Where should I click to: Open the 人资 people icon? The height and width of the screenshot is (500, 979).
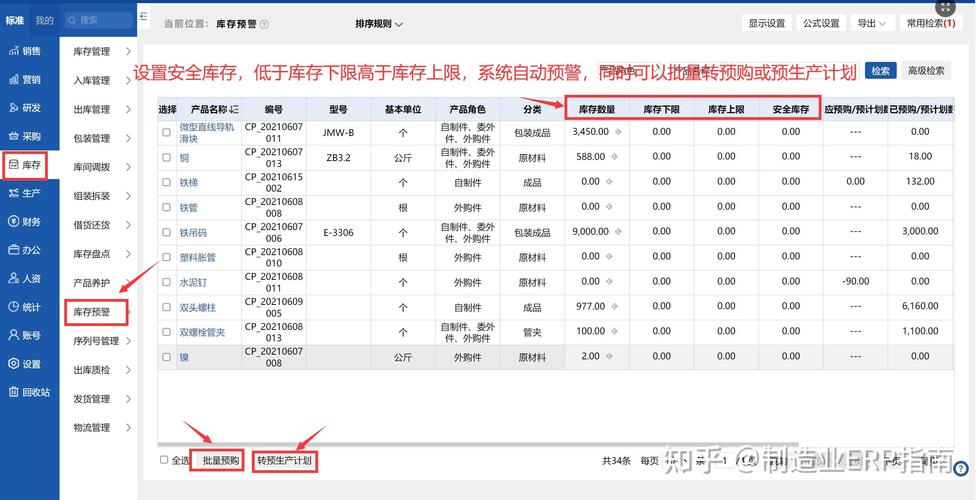(13, 278)
